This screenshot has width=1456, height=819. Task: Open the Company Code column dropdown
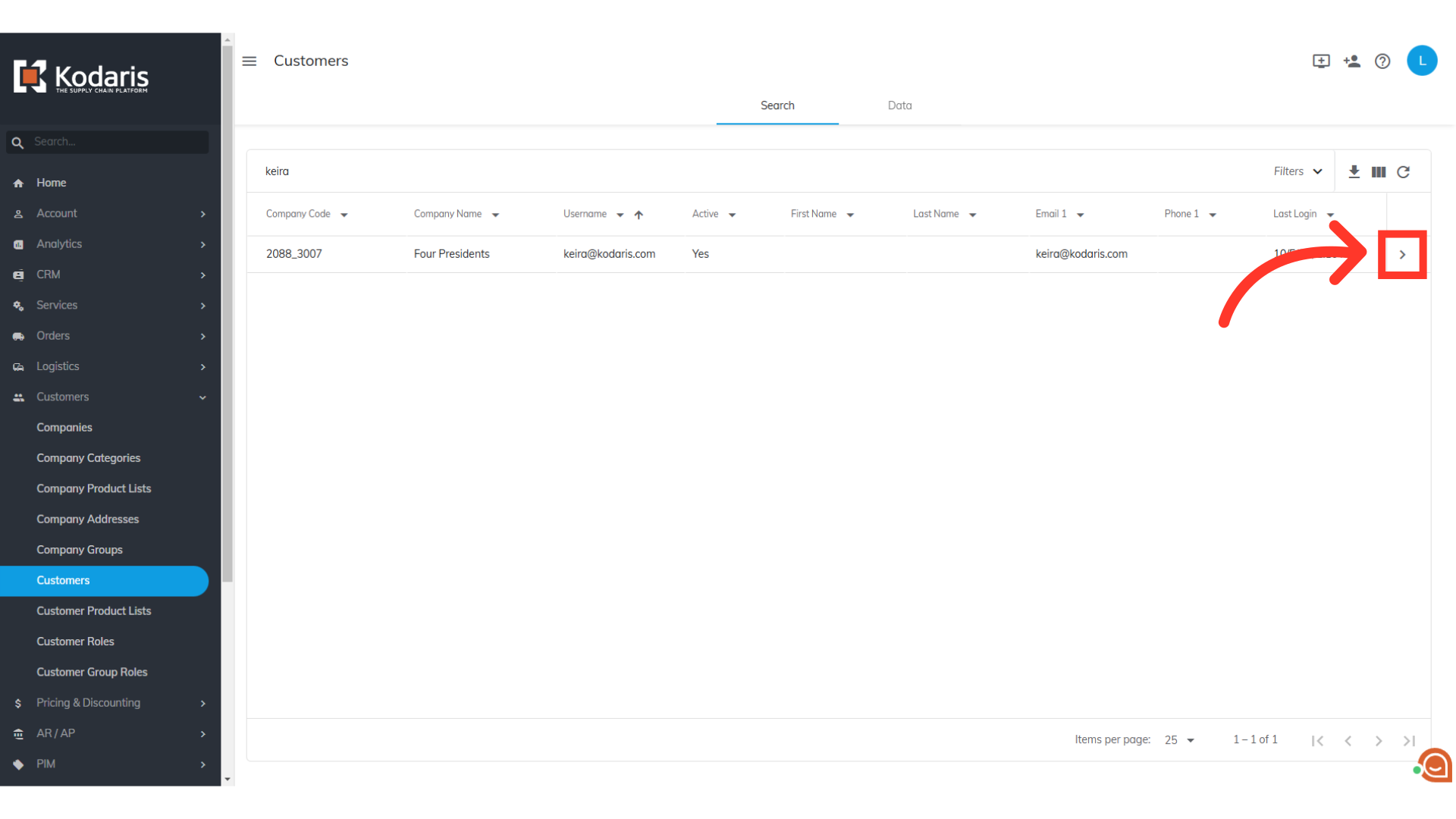344,215
